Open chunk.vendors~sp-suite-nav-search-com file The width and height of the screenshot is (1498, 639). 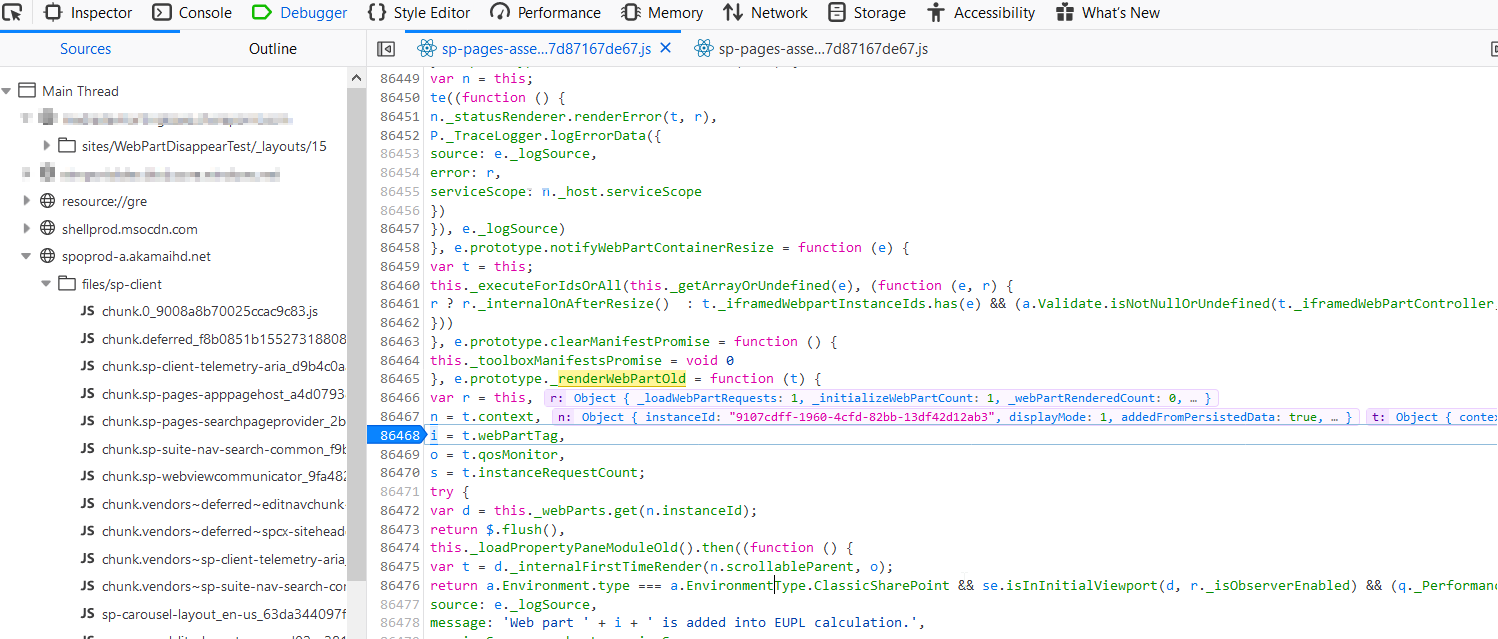224,586
